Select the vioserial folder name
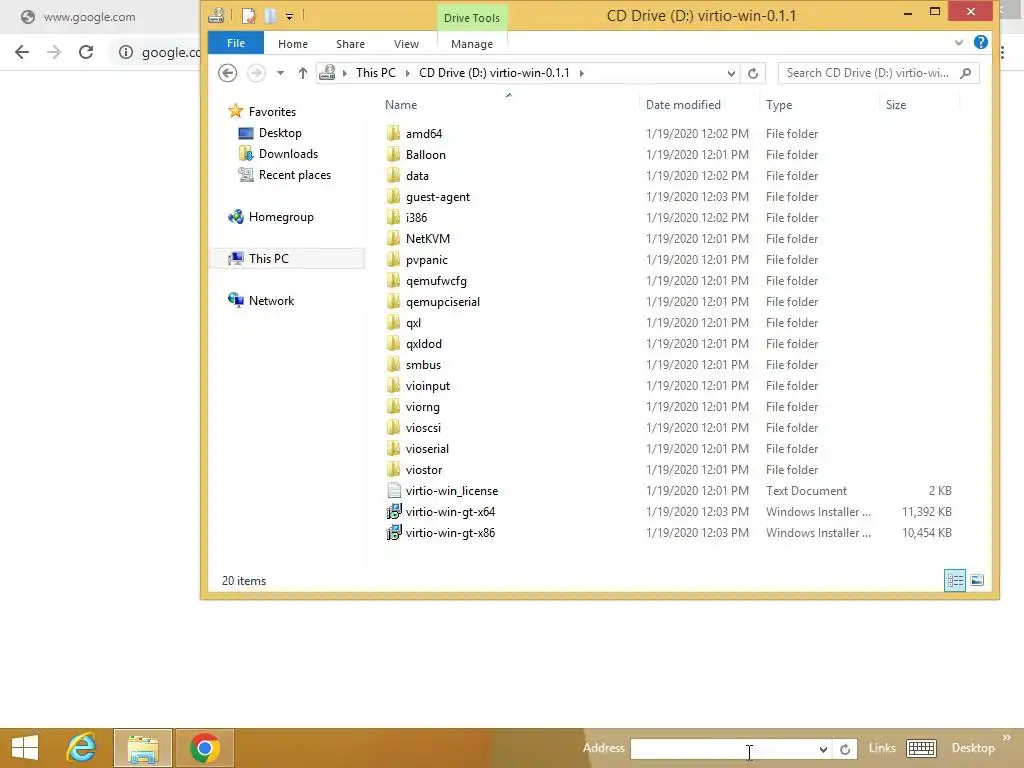 (427, 449)
